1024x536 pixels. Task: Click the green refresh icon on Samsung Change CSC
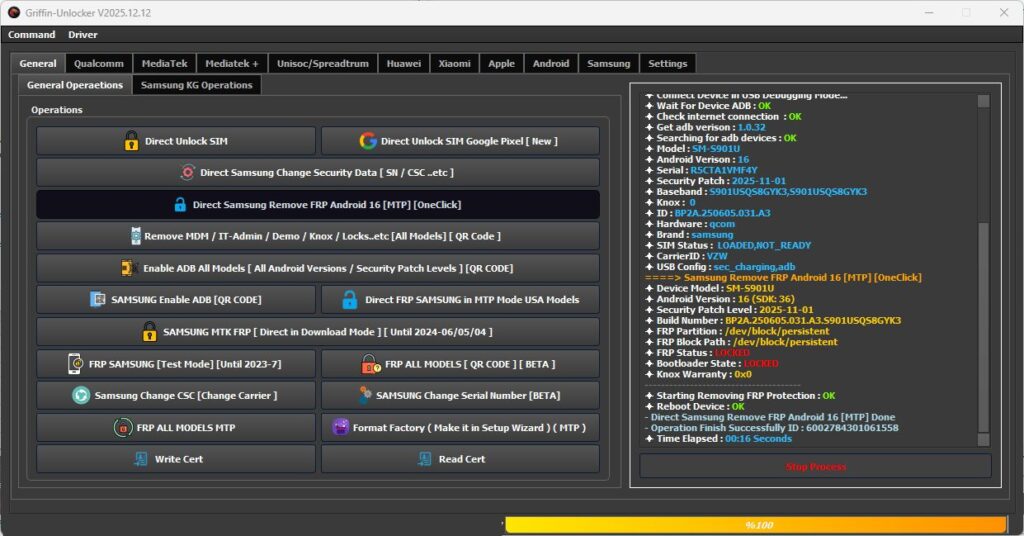tap(81, 396)
